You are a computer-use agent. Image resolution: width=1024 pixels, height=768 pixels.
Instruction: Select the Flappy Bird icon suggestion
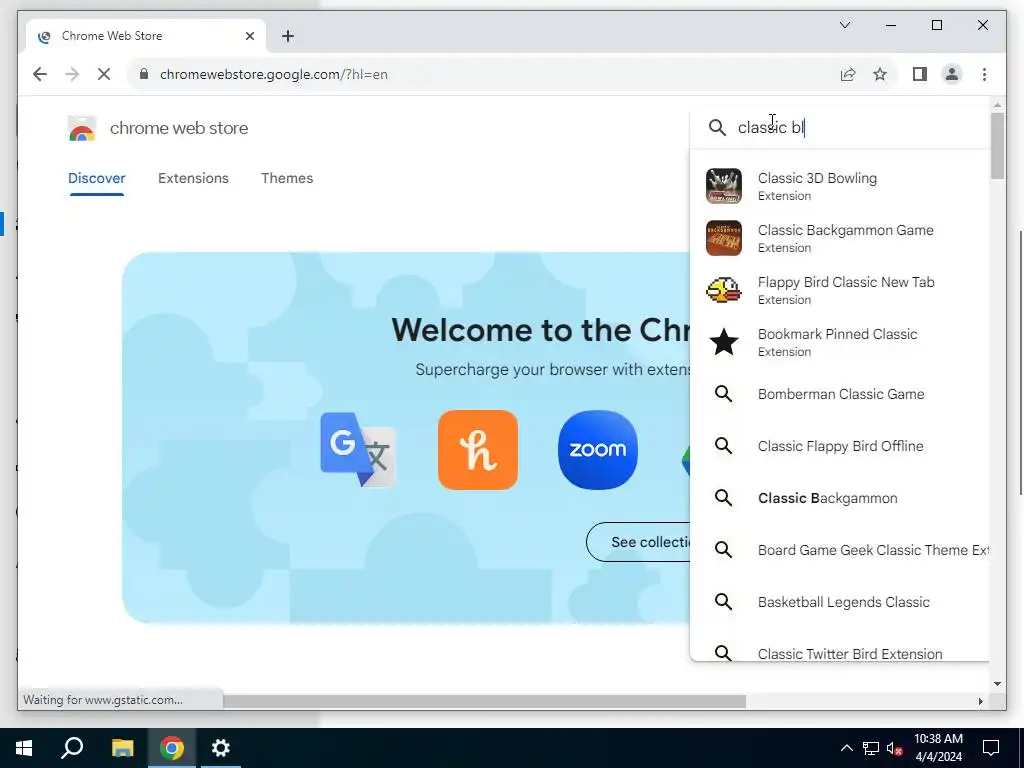point(724,289)
